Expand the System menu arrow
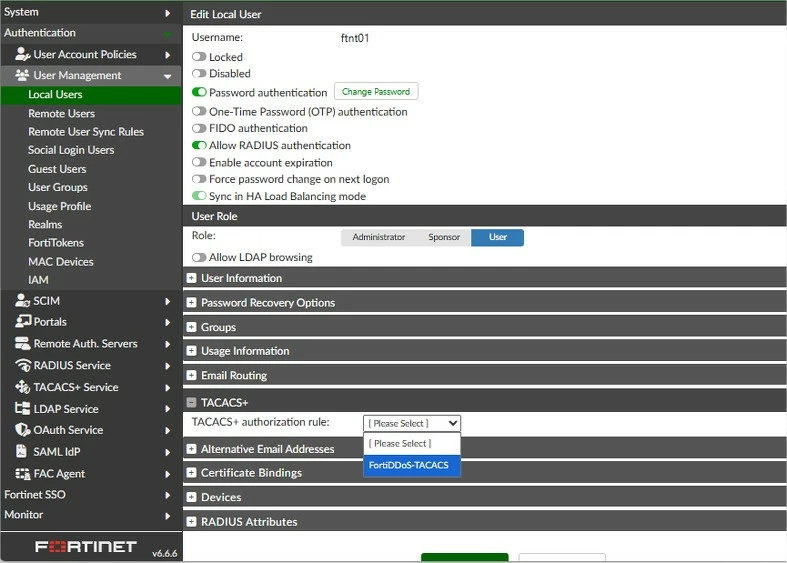 168,13
